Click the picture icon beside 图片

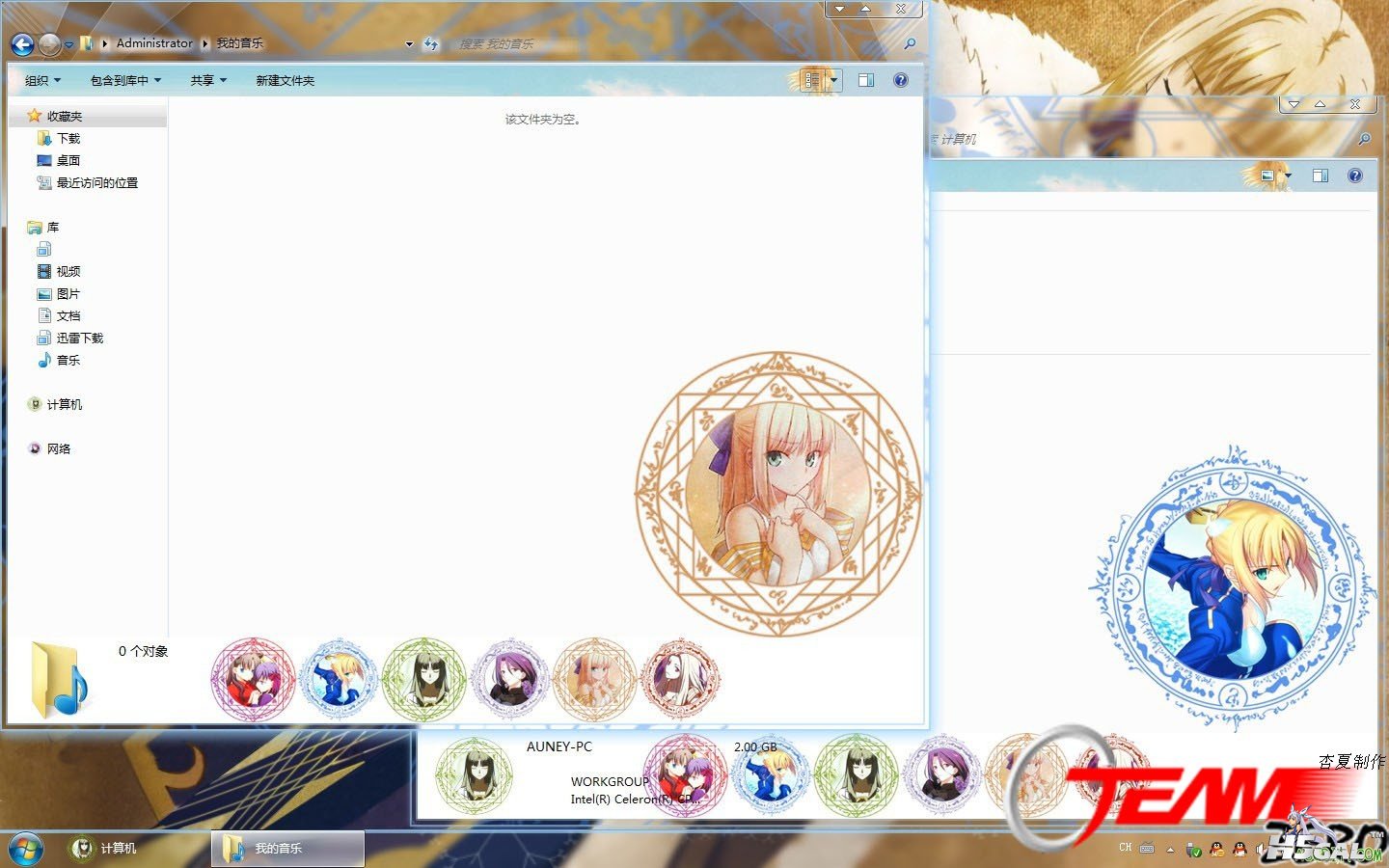(x=43, y=293)
